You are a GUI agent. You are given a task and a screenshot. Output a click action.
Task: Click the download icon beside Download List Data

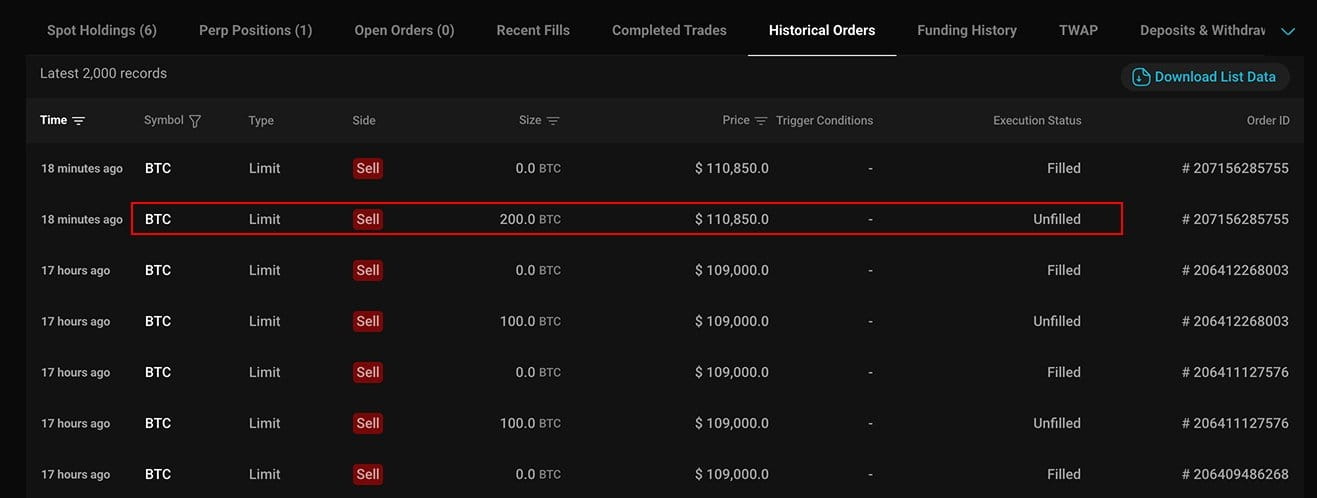point(1141,77)
